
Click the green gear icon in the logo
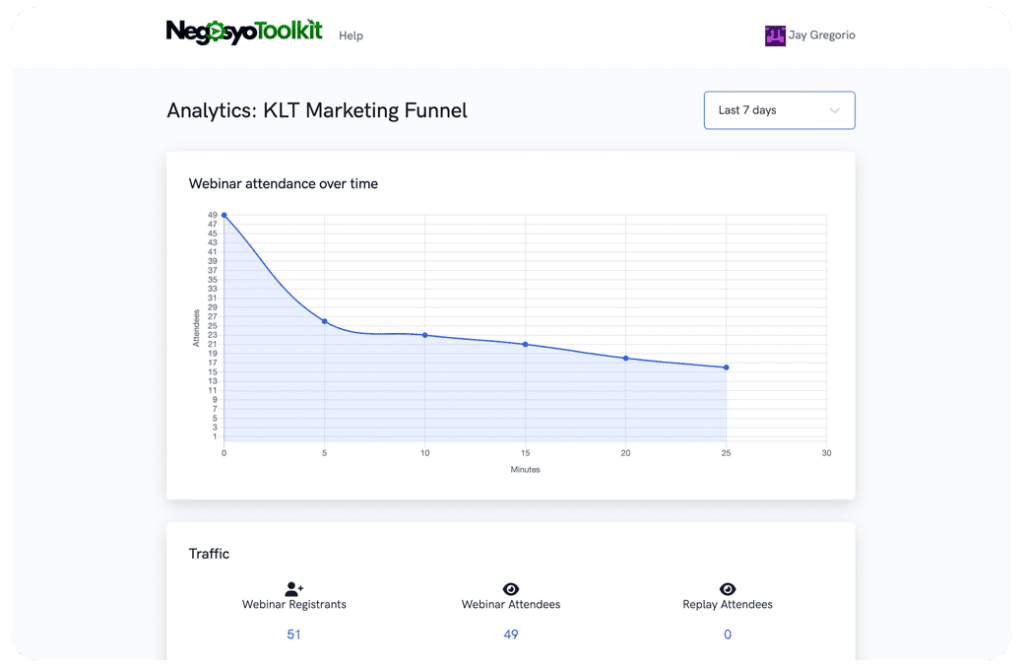215,30
